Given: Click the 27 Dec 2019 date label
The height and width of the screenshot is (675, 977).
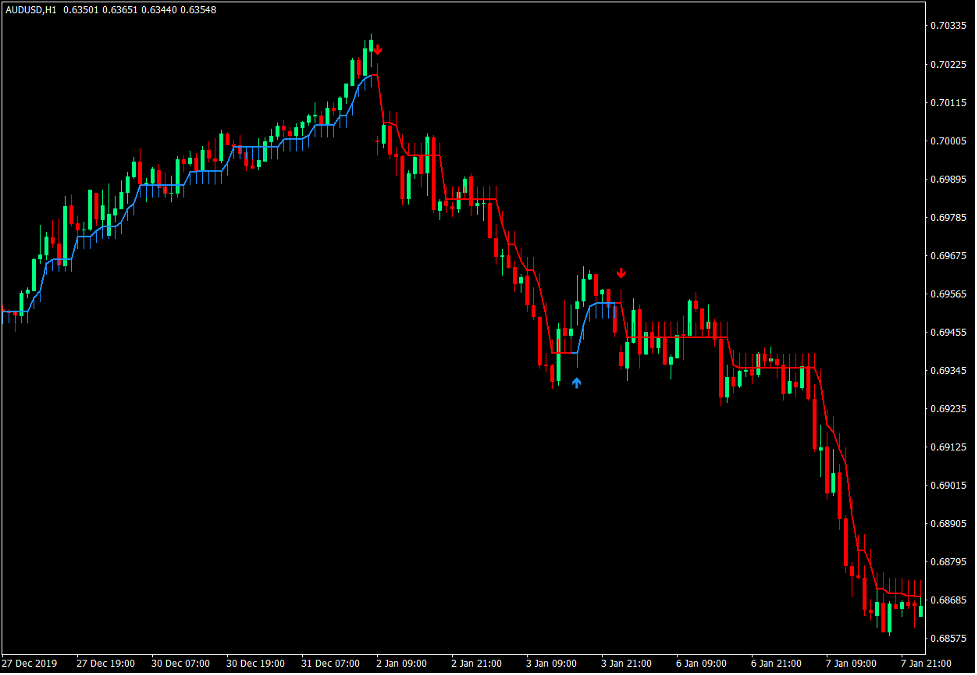Looking at the screenshot, I should [30, 663].
